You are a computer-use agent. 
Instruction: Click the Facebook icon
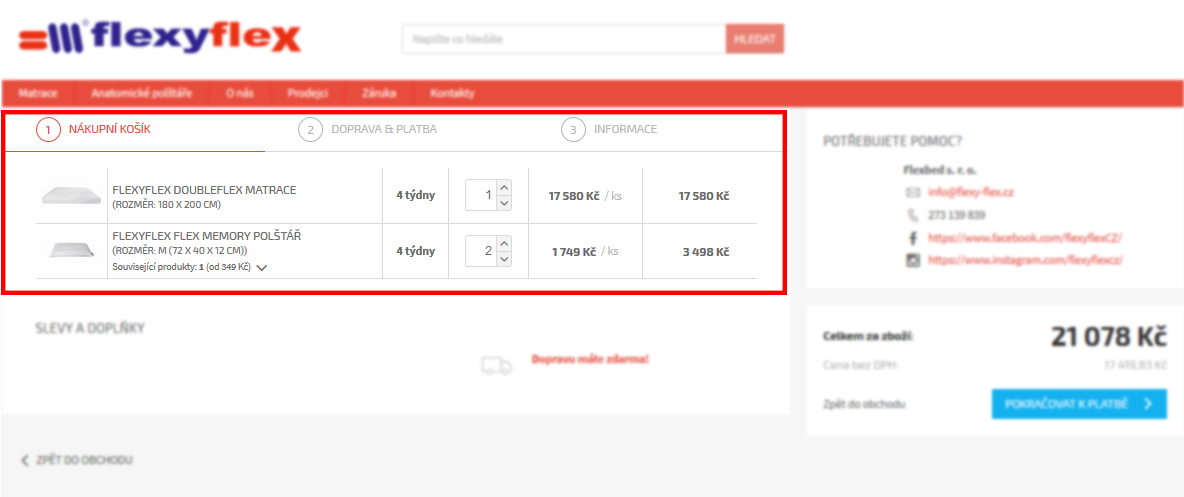point(913,237)
